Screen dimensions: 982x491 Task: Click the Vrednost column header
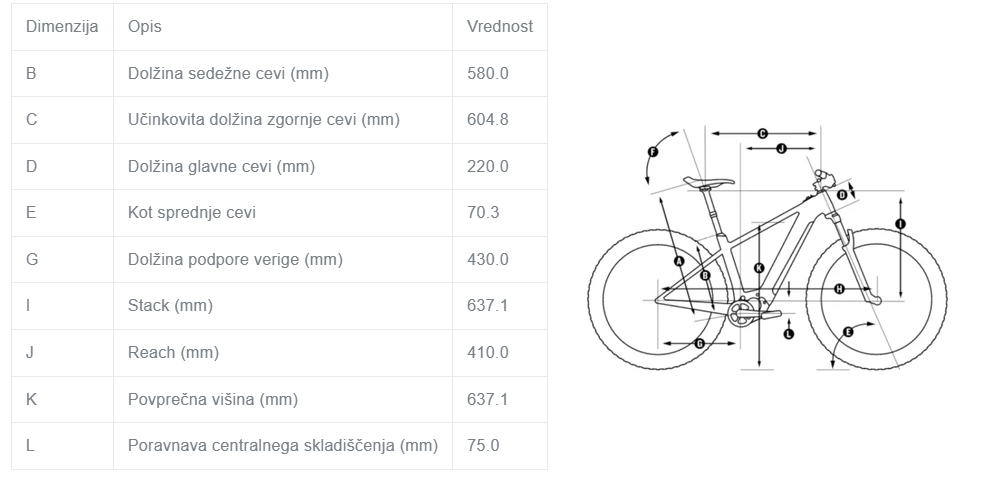coord(500,27)
